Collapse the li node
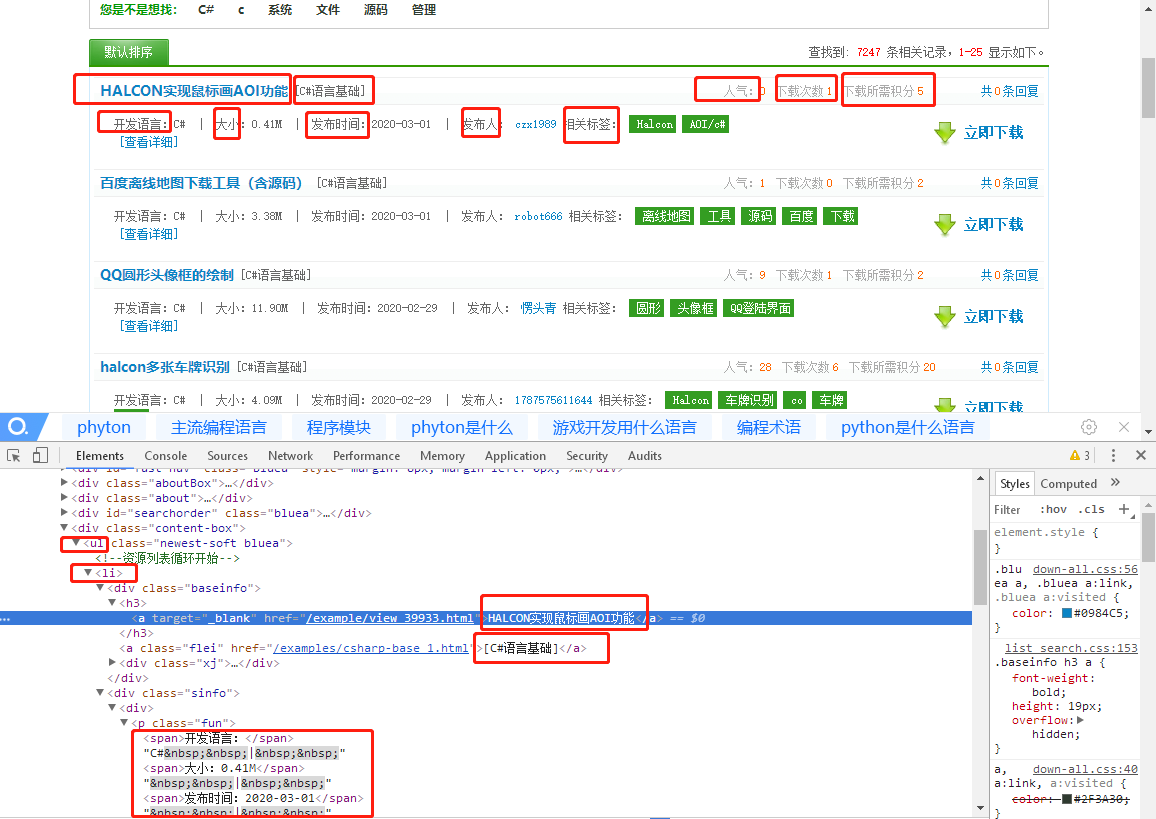Viewport: 1156px width, 819px height. pyautogui.click(x=88, y=573)
